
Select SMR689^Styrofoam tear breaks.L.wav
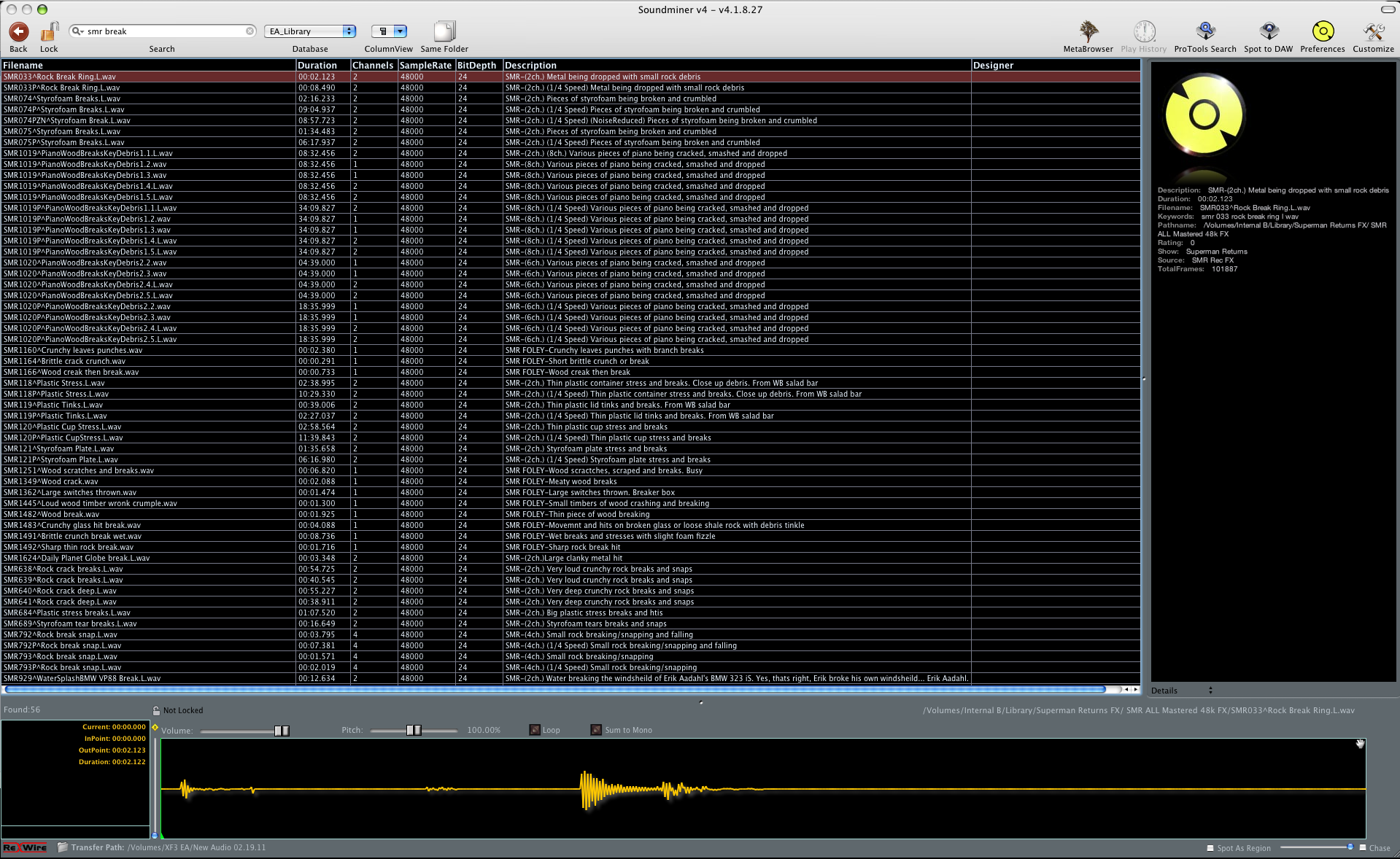pos(571,623)
